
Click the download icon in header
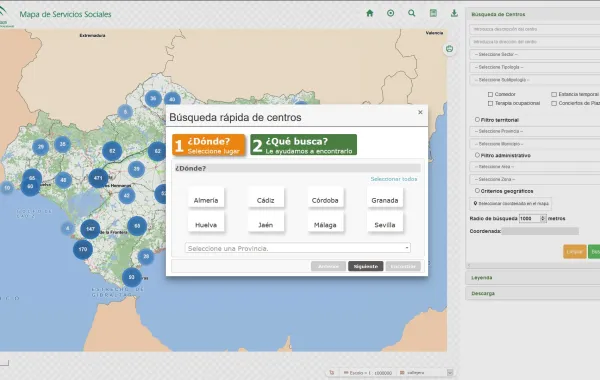(454, 13)
